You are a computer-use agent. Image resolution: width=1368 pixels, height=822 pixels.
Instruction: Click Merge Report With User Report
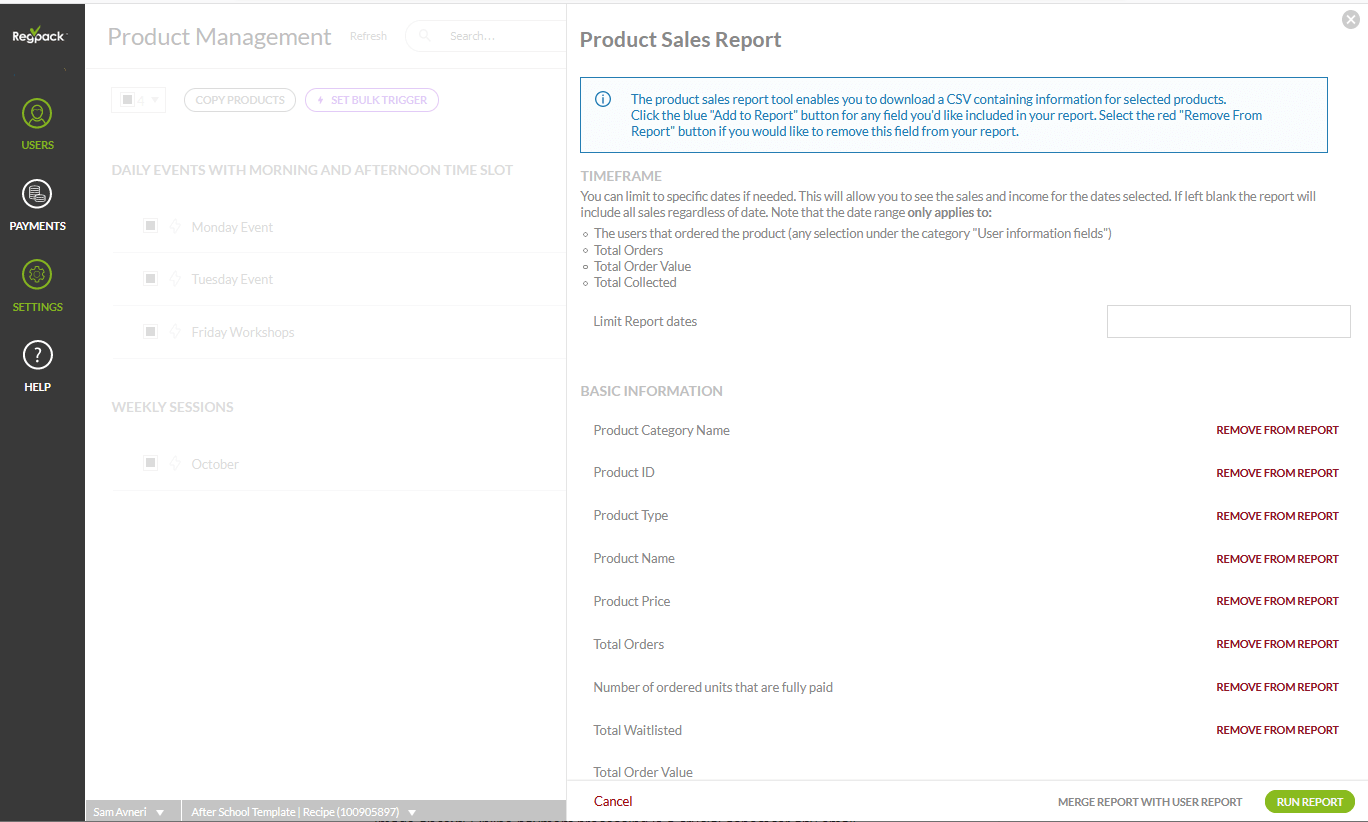pos(1149,802)
